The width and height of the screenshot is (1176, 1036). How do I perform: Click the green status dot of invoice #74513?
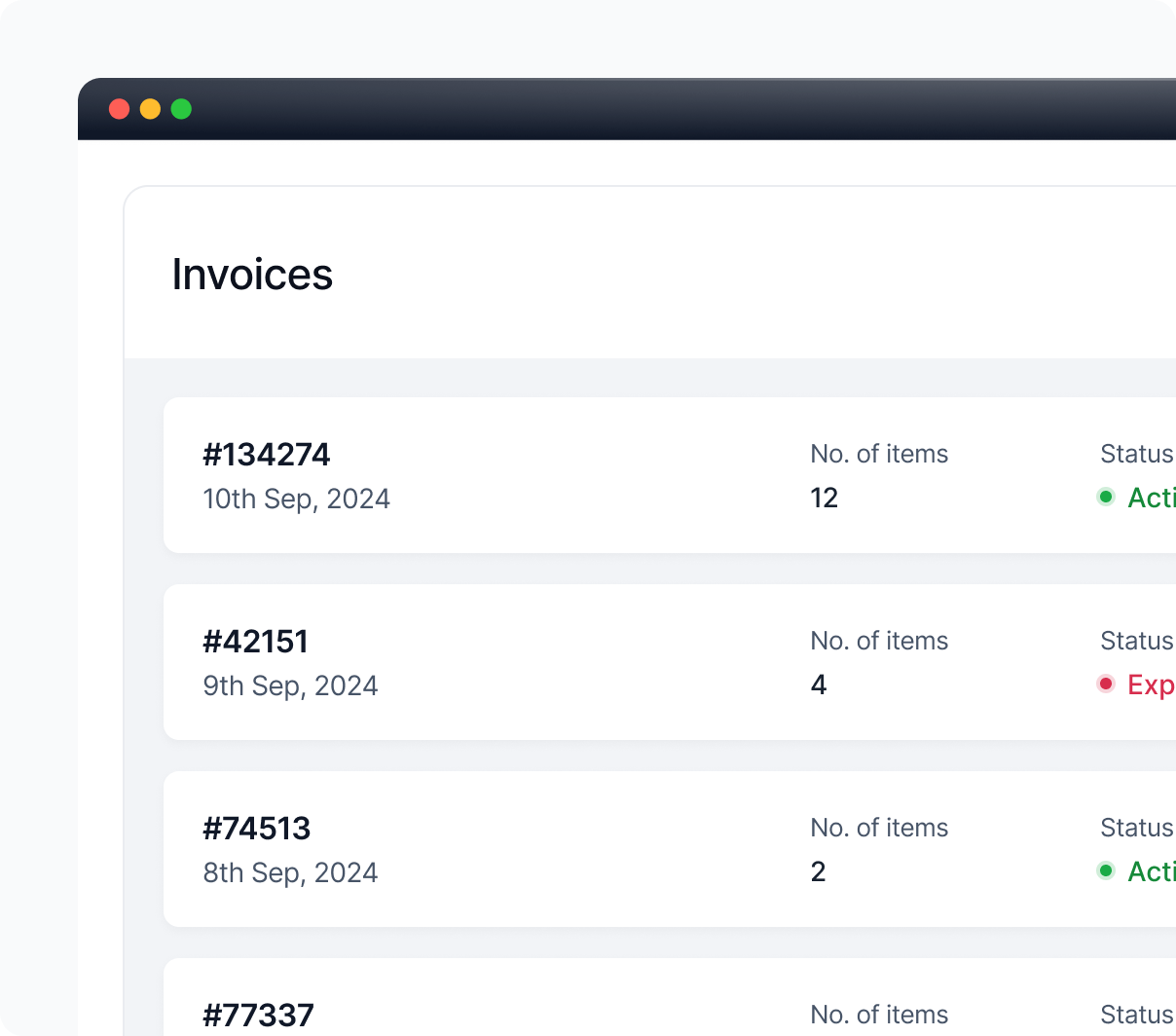coord(1106,870)
